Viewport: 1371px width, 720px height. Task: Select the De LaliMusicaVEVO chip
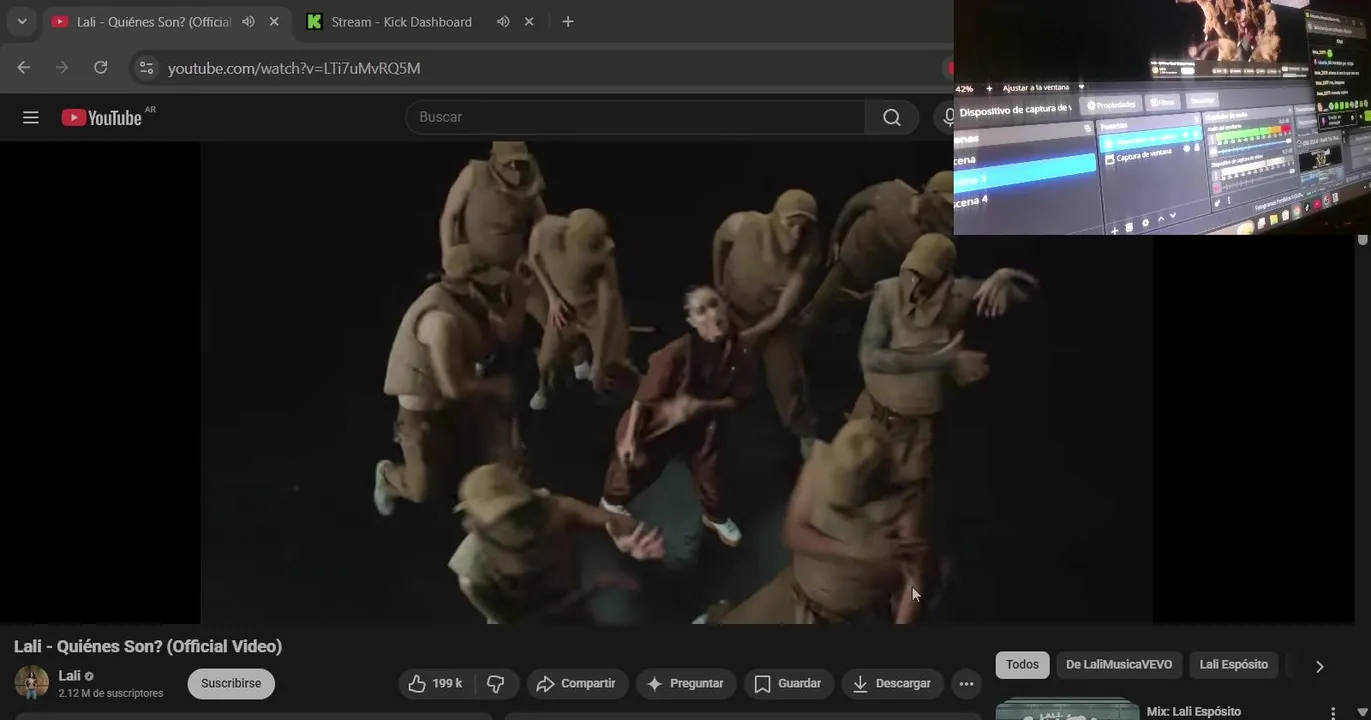click(1119, 665)
